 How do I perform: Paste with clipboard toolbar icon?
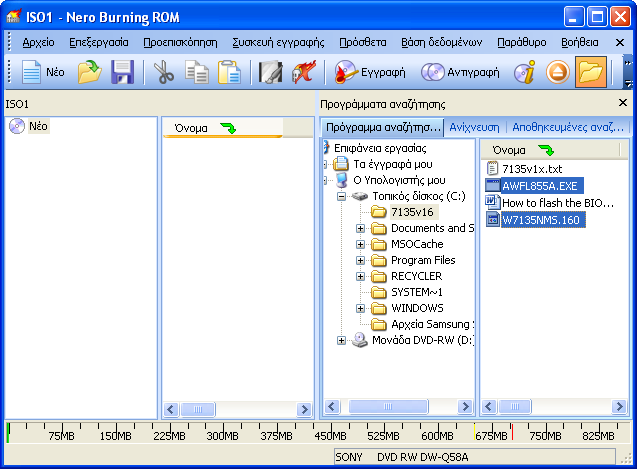click(x=229, y=72)
